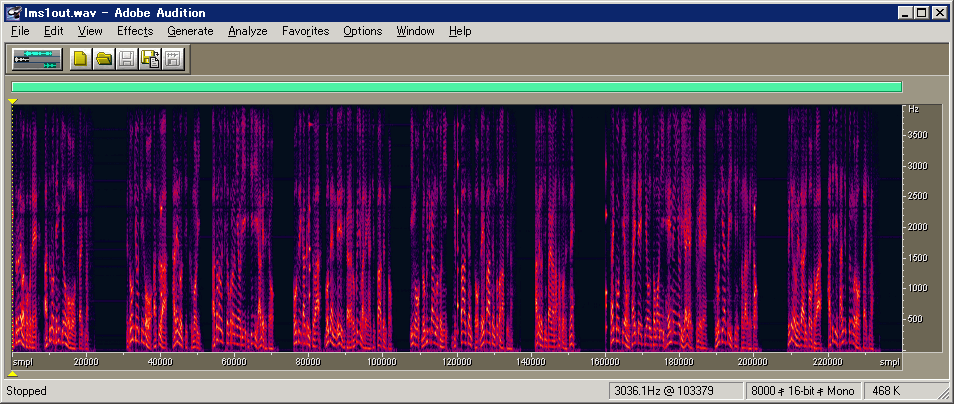Click the 160000 sample ruler mark

[x=604, y=362]
